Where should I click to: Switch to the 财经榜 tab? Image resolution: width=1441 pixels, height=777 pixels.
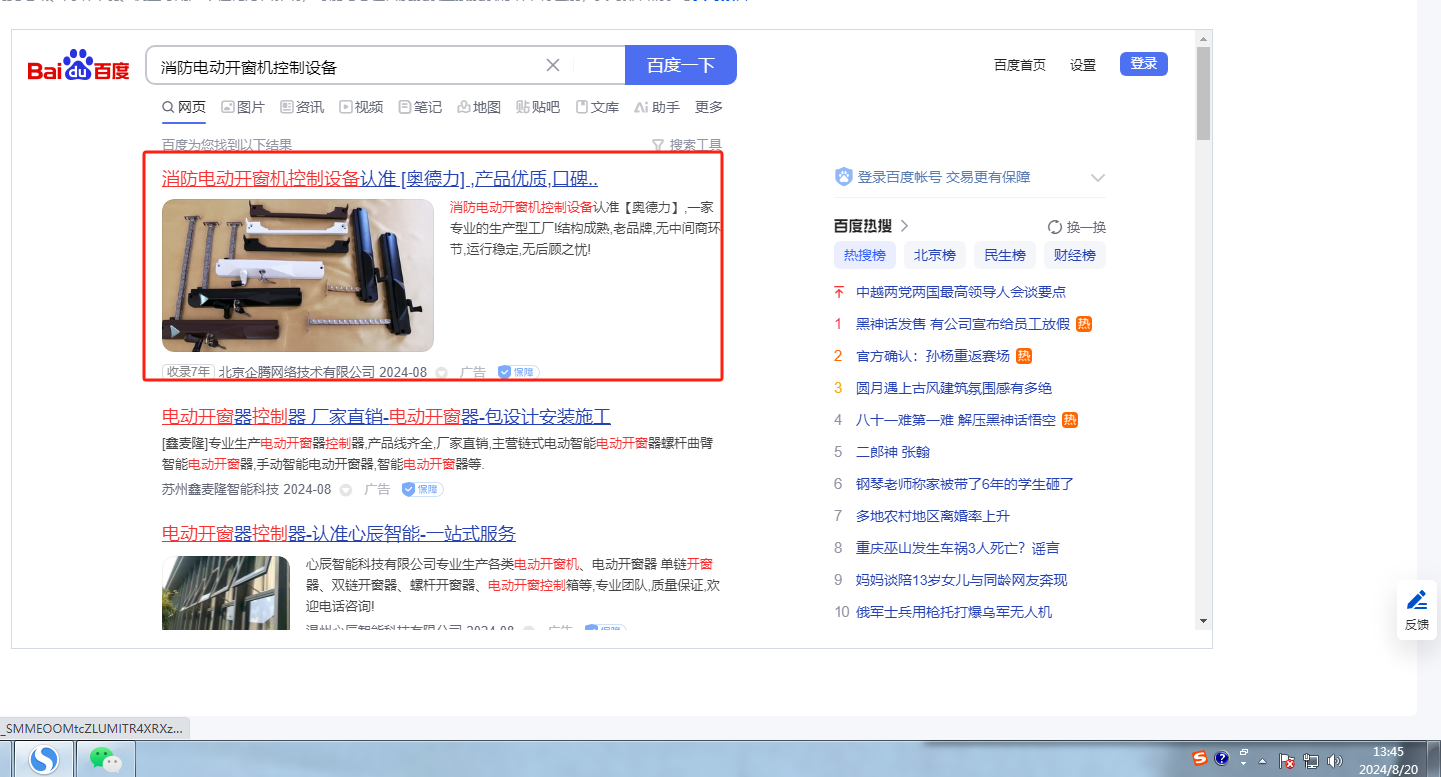point(1075,255)
